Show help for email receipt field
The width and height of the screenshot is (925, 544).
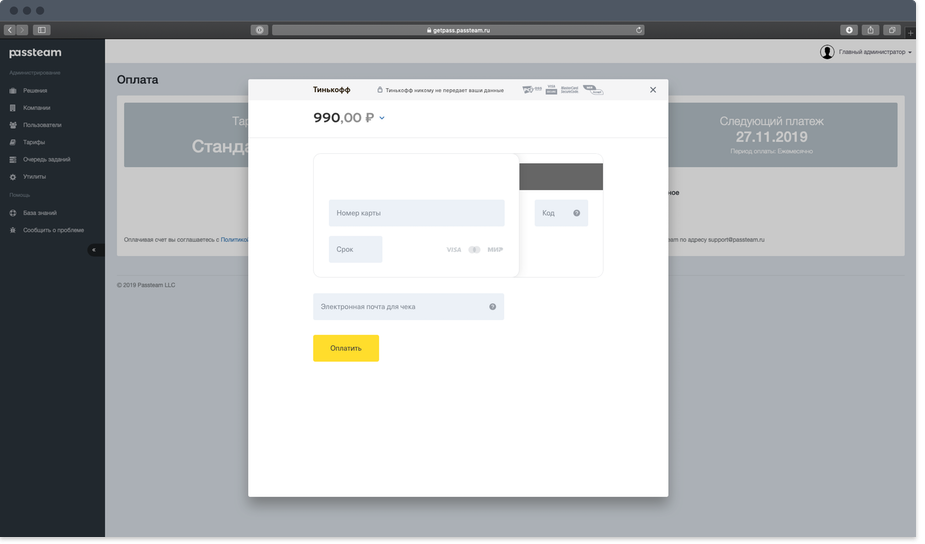pos(493,307)
